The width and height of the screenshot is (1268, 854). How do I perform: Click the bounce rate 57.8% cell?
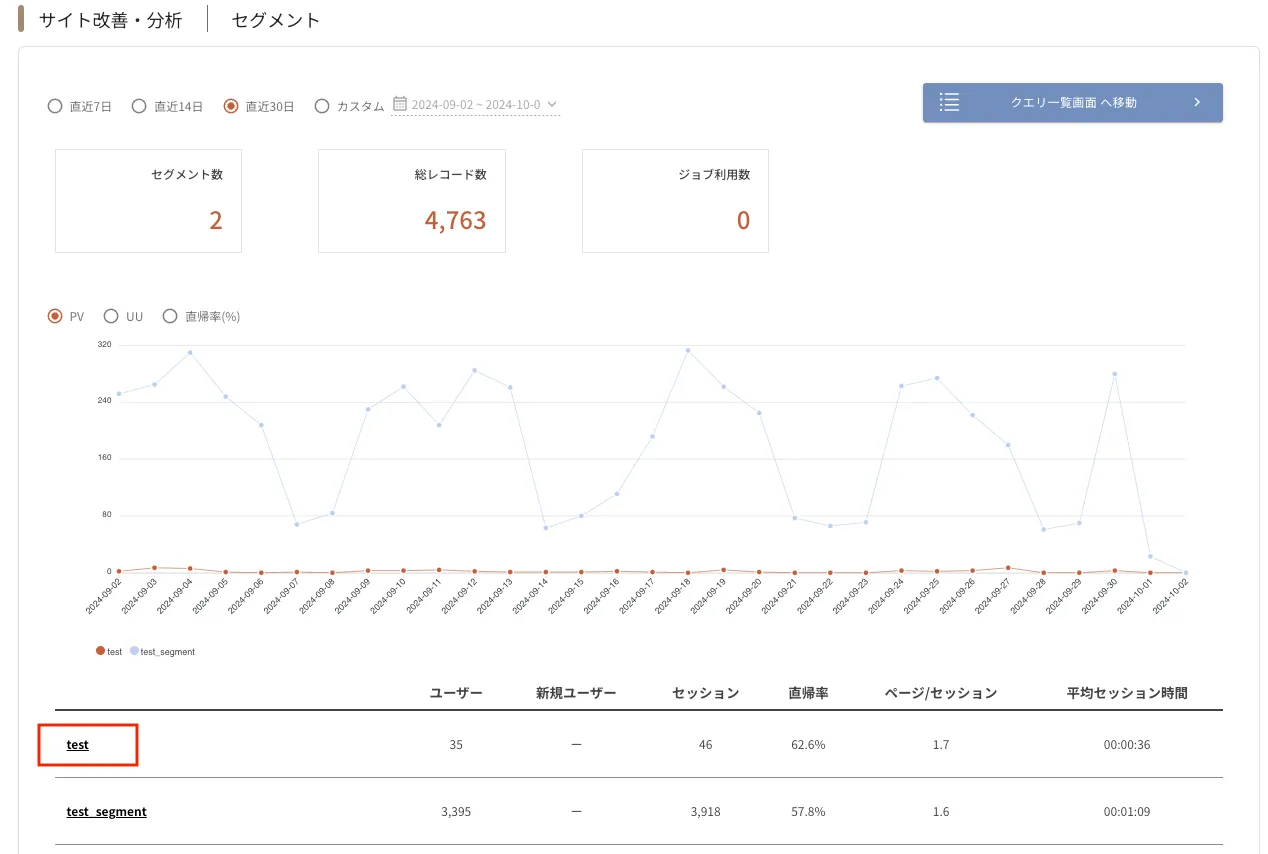(x=808, y=812)
